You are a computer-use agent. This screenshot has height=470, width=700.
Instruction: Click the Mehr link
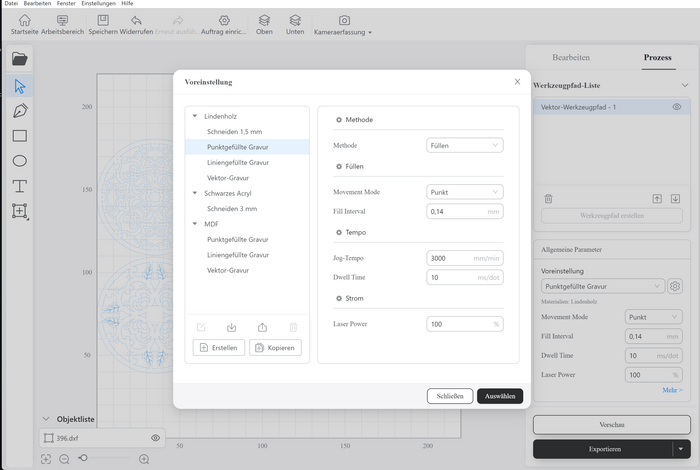tap(672, 390)
